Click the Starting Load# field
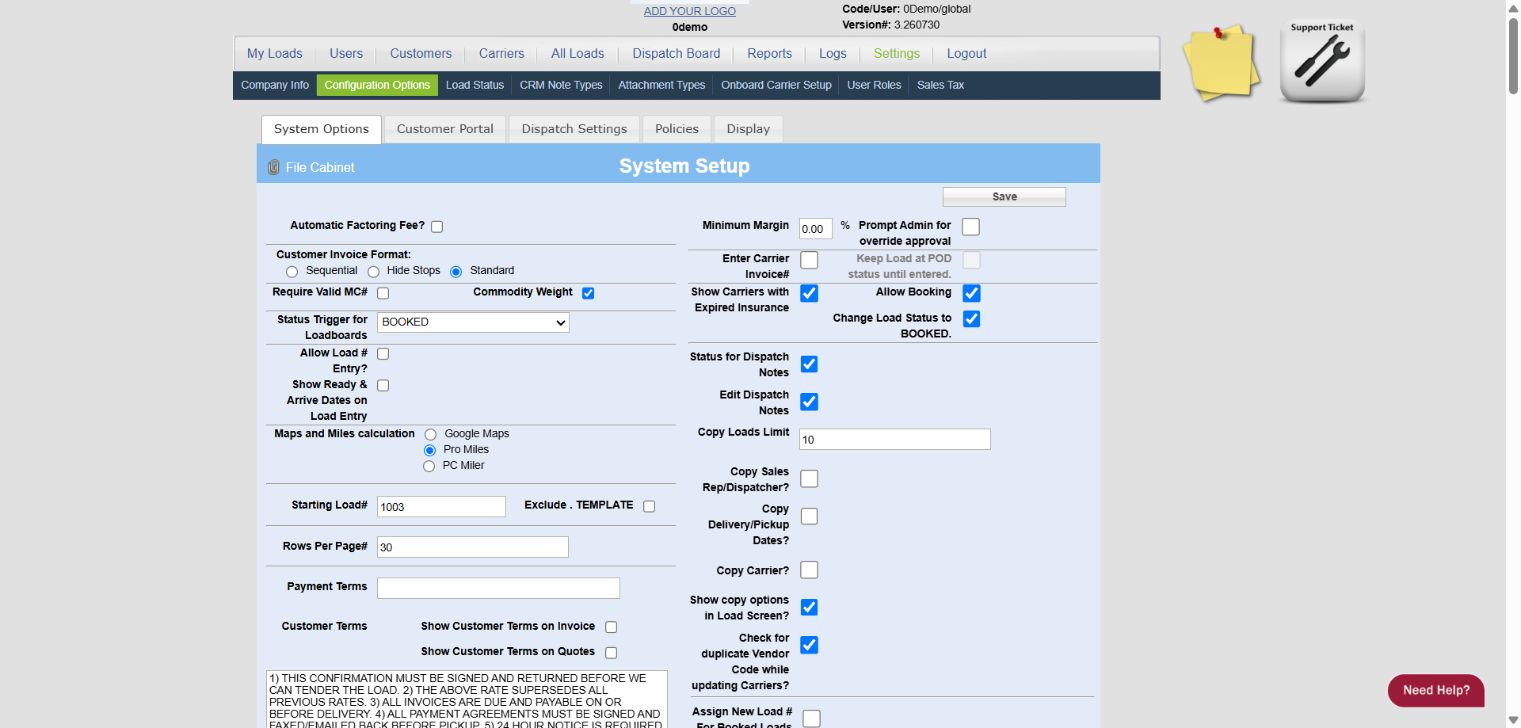 [441, 507]
